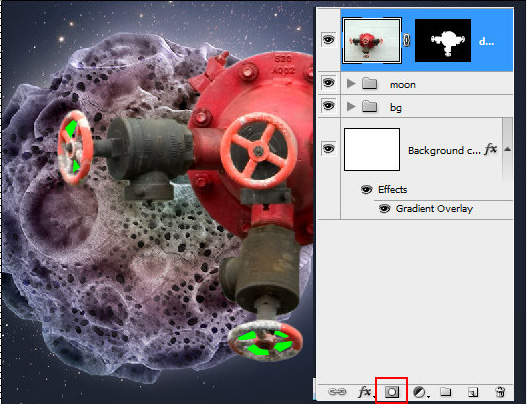Open the layer style fx menu

365,392
